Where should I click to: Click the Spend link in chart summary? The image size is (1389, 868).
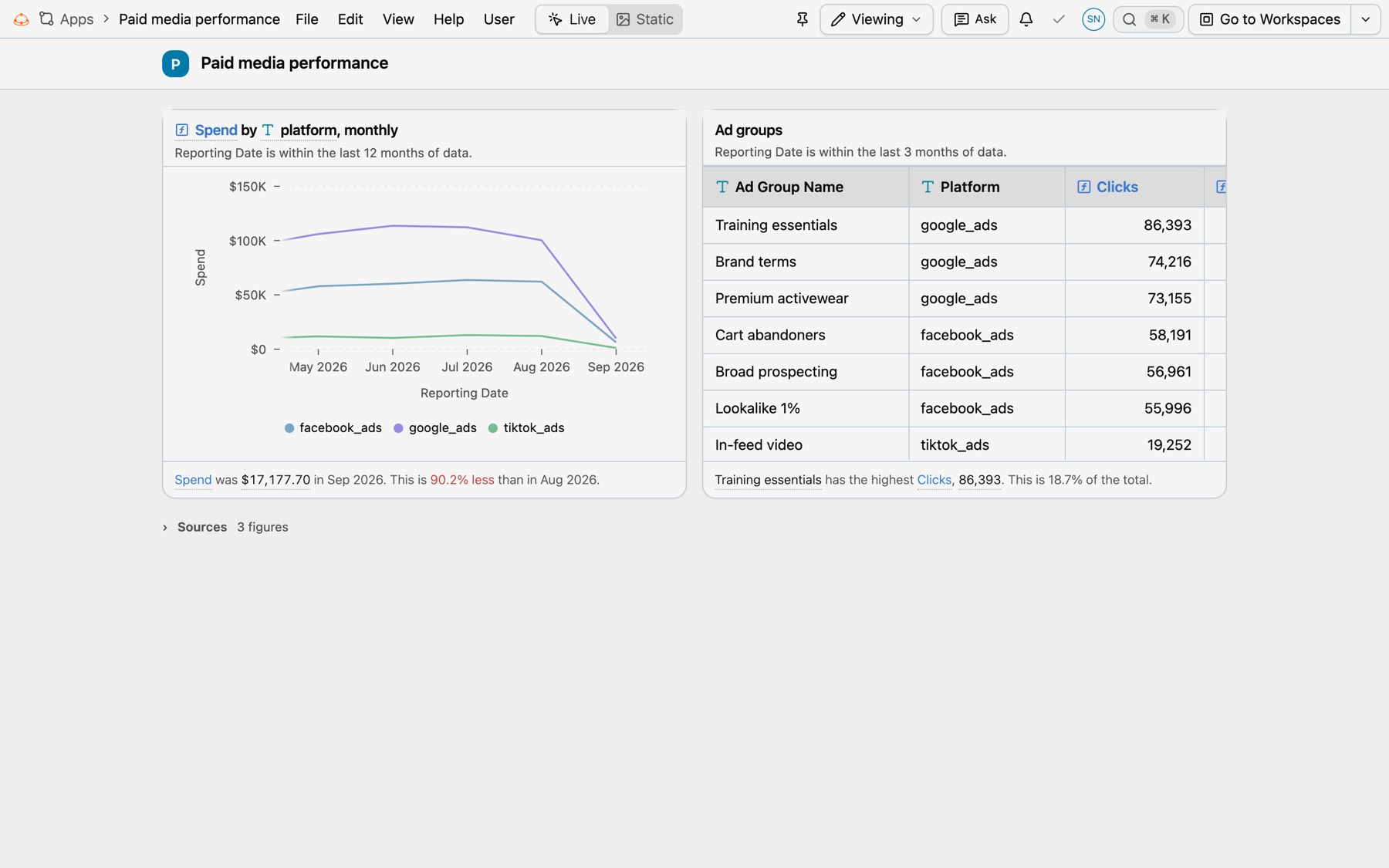[193, 480]
